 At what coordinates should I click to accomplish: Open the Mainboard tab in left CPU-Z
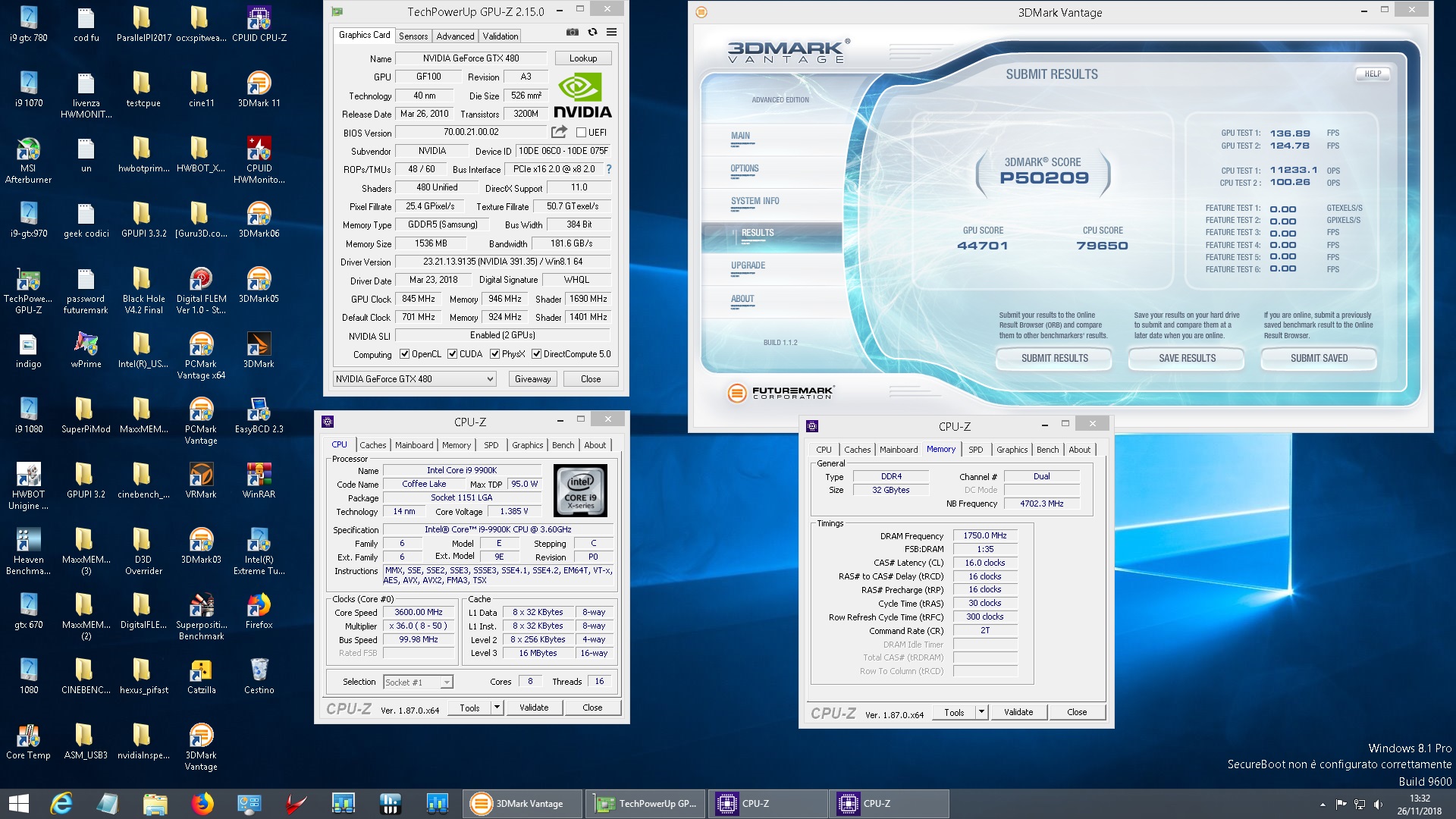(x=414, y=445)
